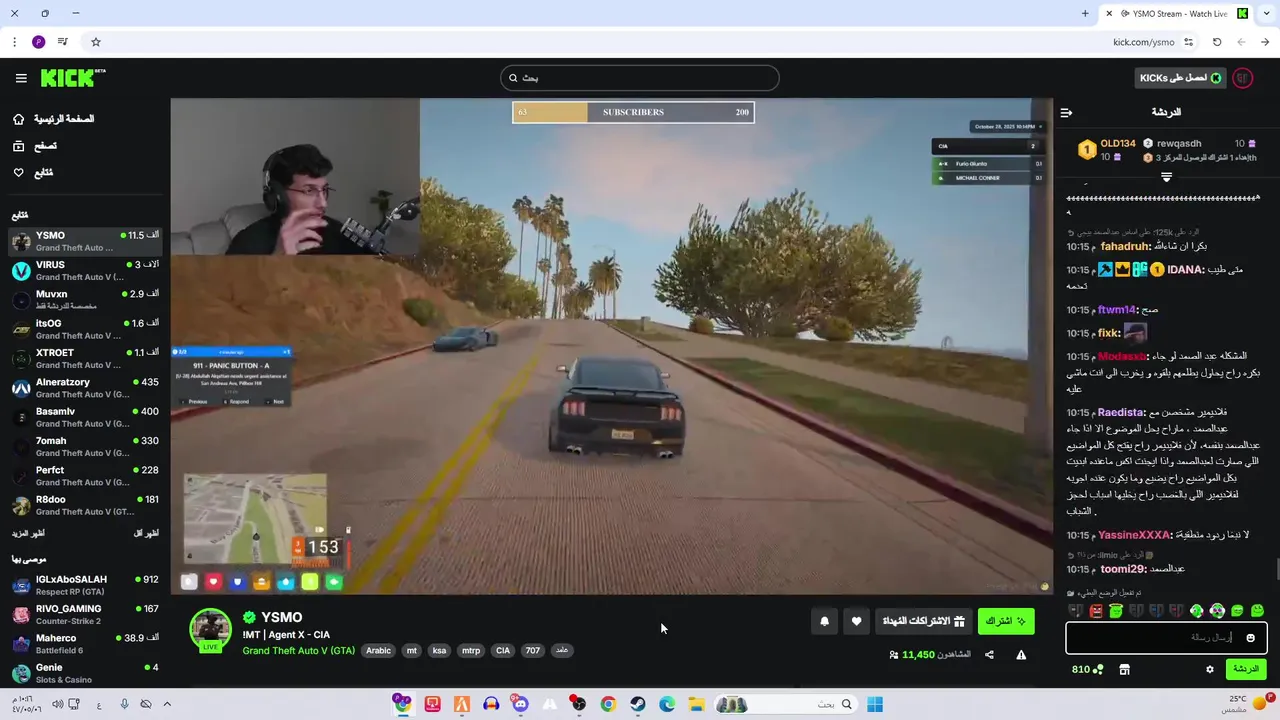Go to the Kick logo home
The width and height of the screenshot is (1280, 720).
(72, 78)
